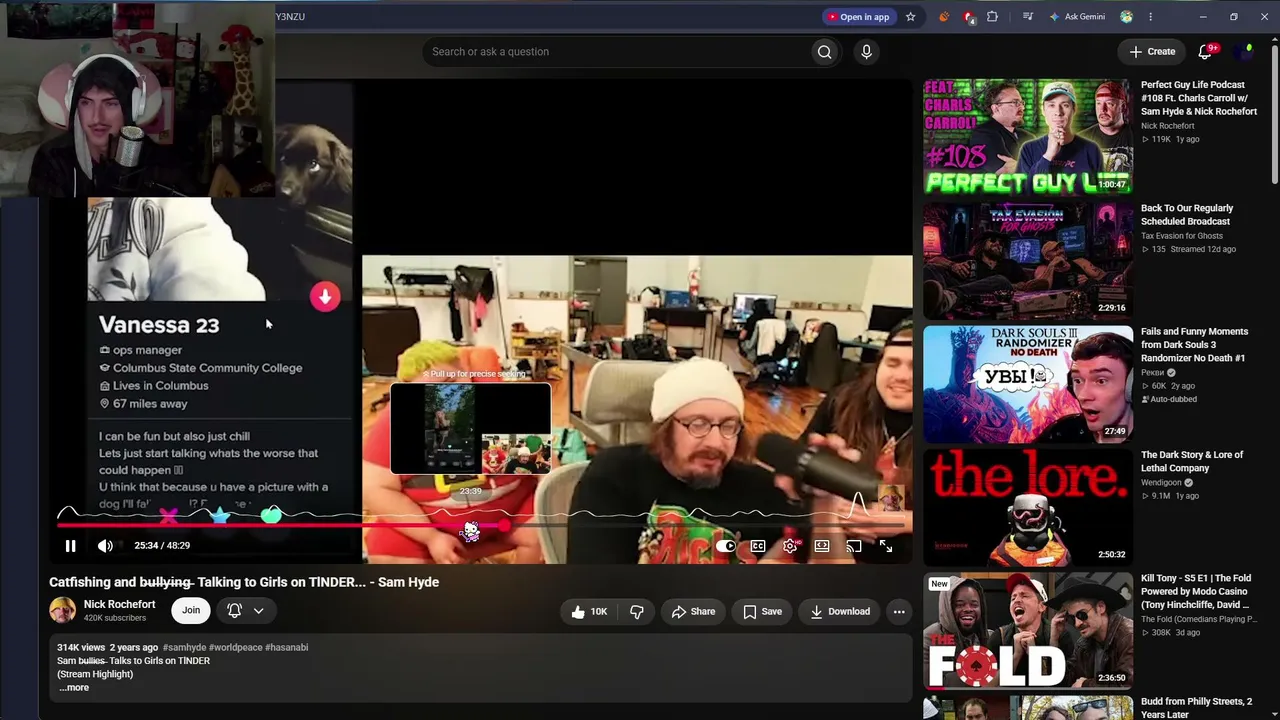Click the search magnifier button
Image resolution: width=1280 pixels, height=720 pixels.
tap(824, 52)
